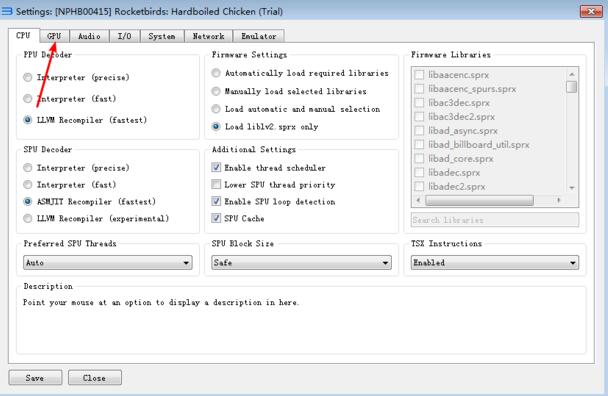
Task: Check libac3dec.sprx library
Action: (x=419, y=103)
